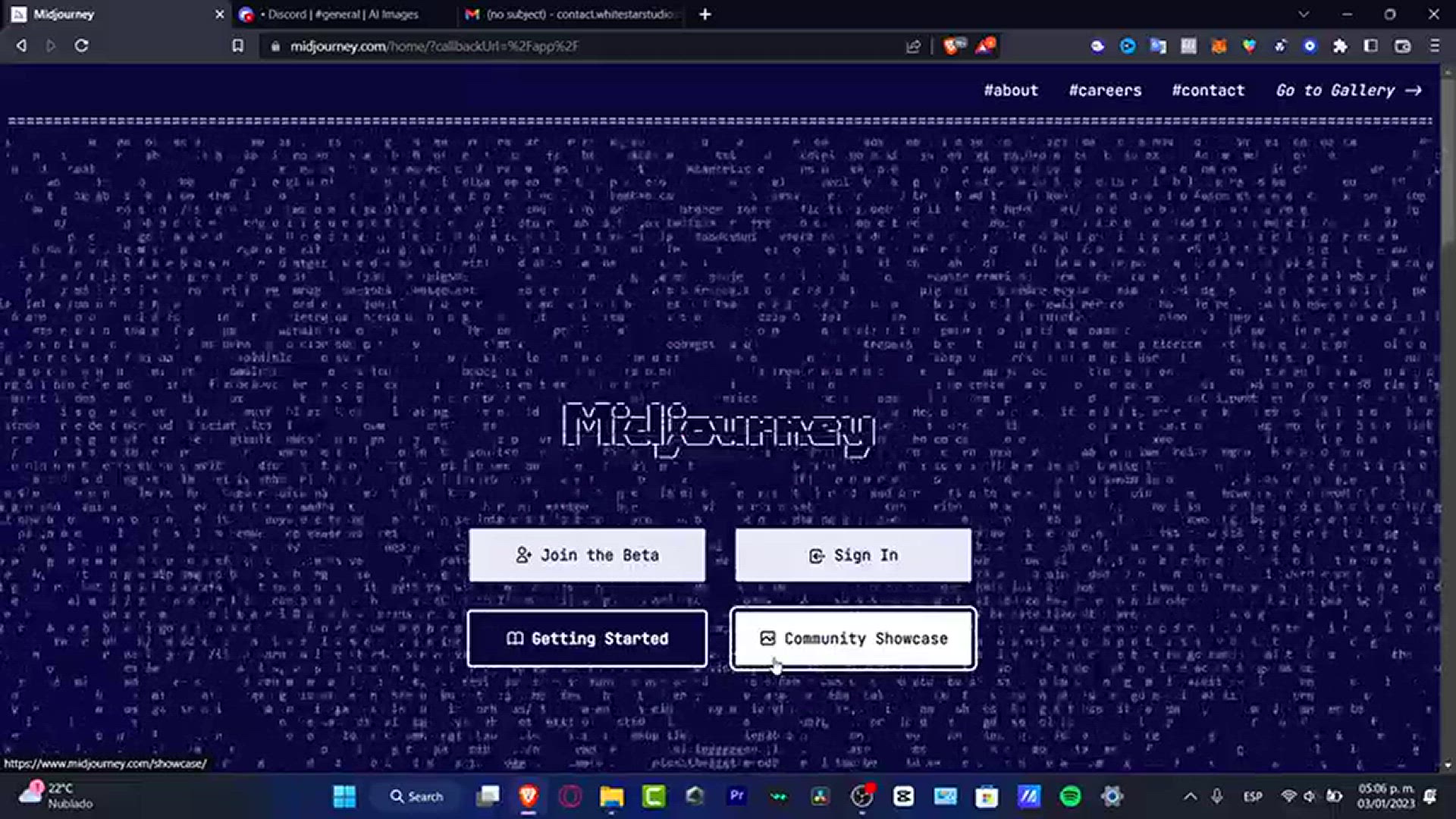Switch the ESP keyboard language

1253,796
